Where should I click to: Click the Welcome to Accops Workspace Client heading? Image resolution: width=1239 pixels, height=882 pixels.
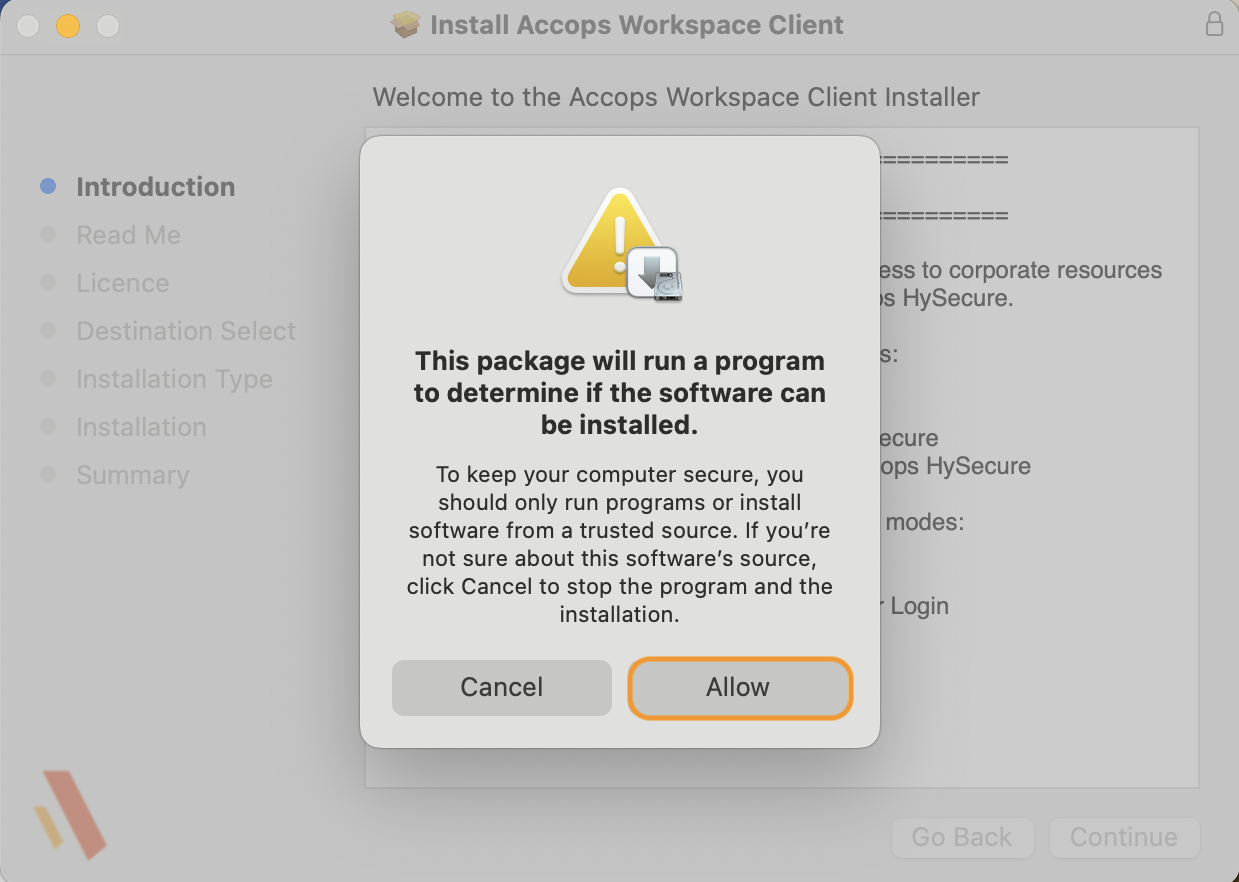(x=676, y=97)
